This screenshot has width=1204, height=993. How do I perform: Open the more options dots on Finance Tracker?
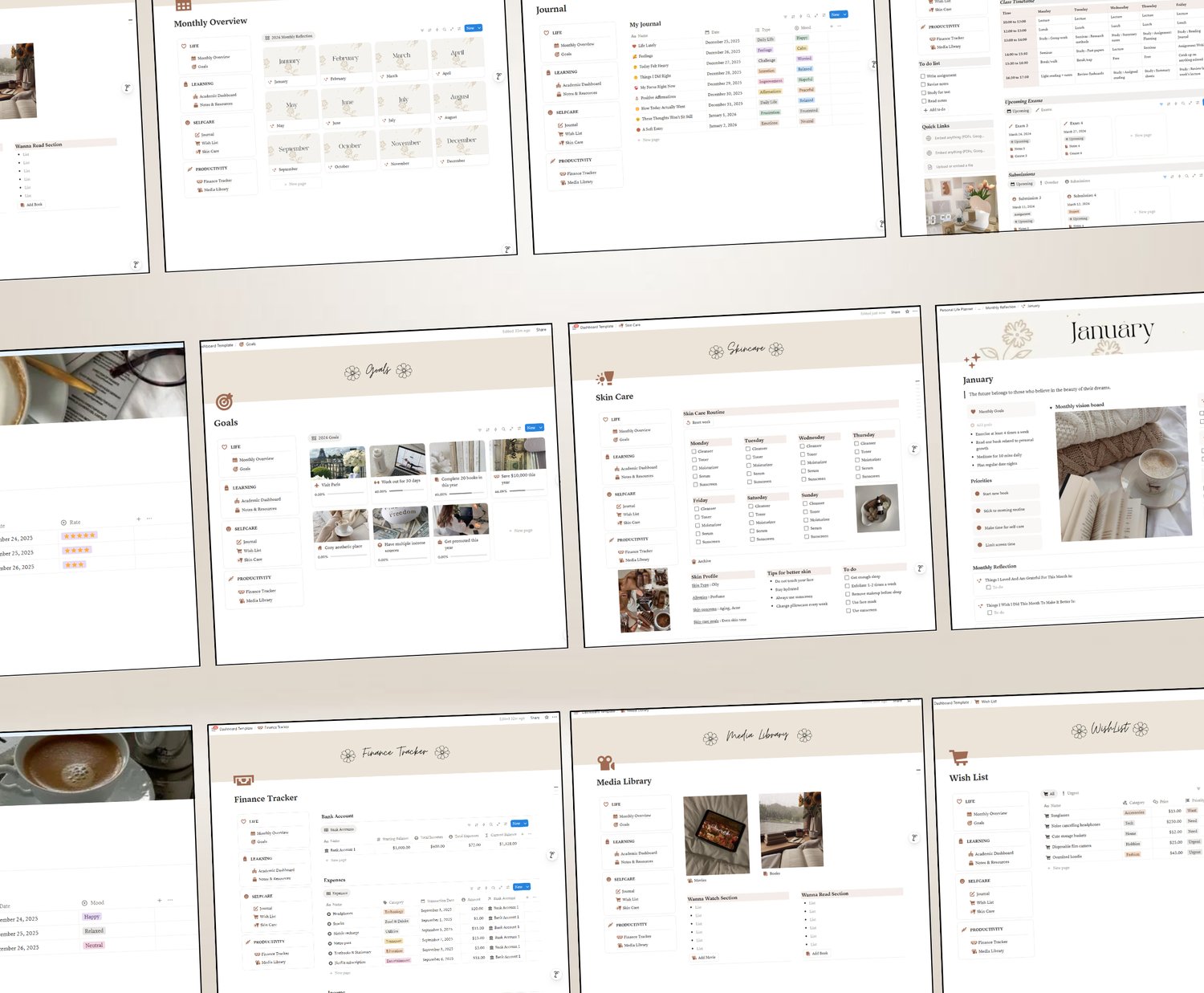click(554, 716)
